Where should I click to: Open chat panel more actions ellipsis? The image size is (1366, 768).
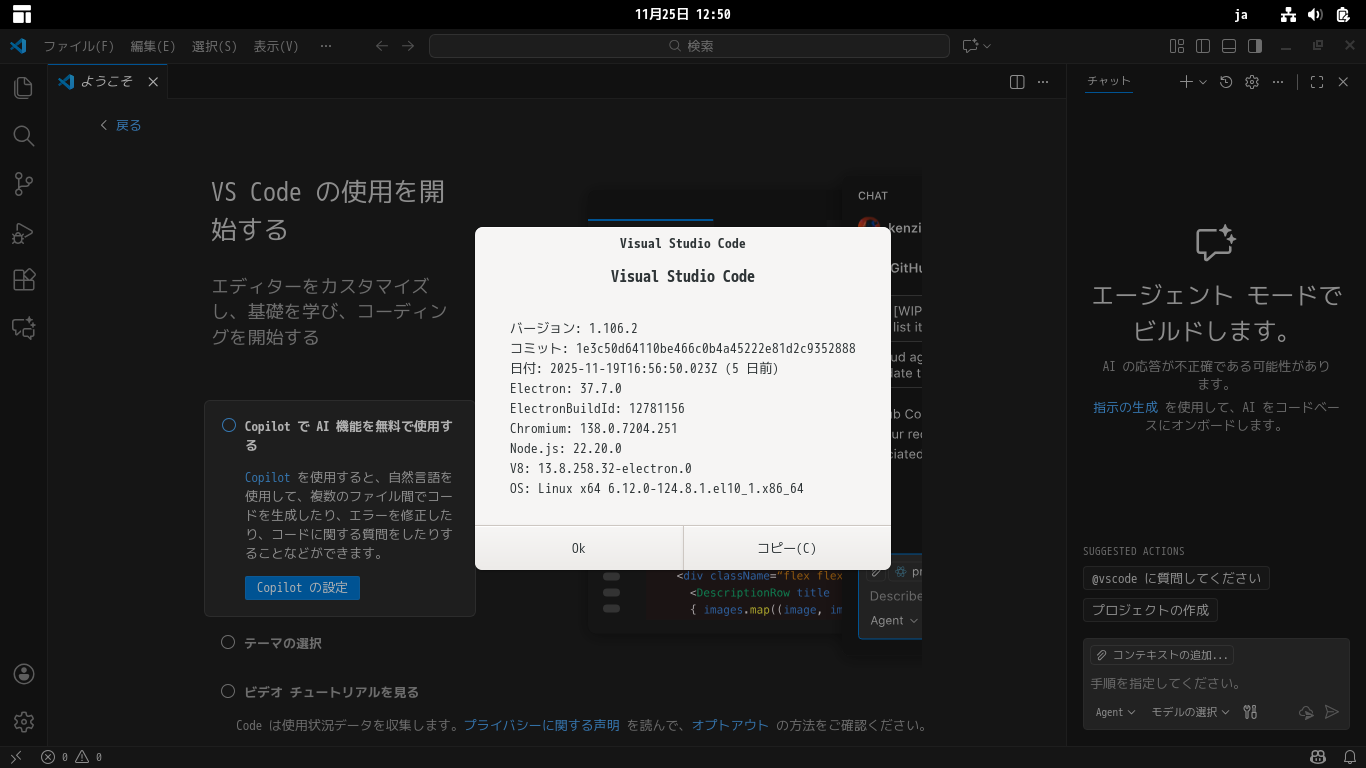(1278, 82)
